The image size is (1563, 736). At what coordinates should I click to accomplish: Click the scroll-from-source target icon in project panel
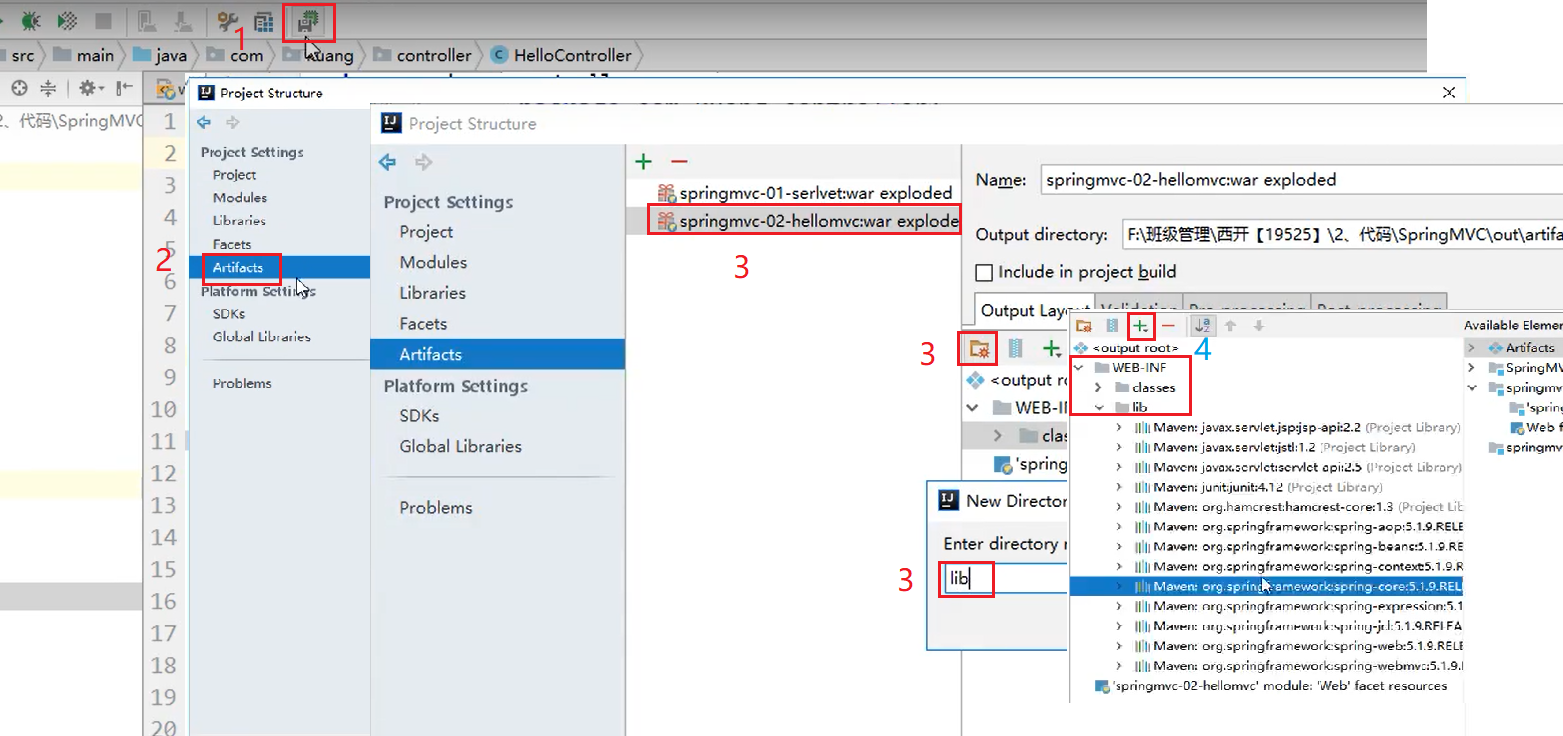(x=19, y=89)
